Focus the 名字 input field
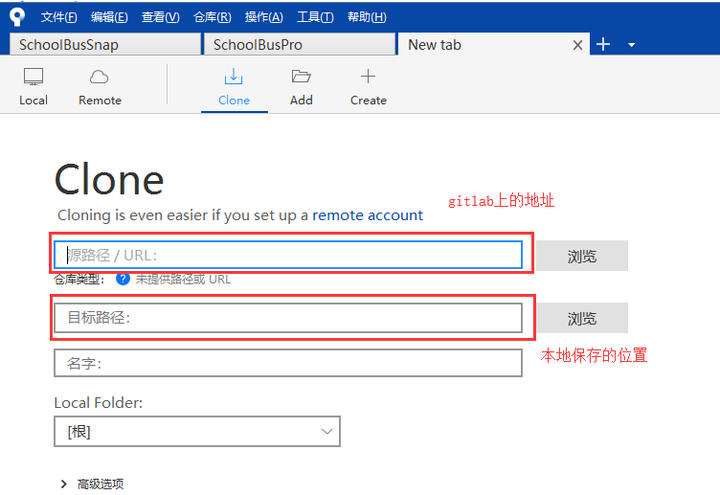The height and width of the screenshot is (495, 720). pos(288,363)
